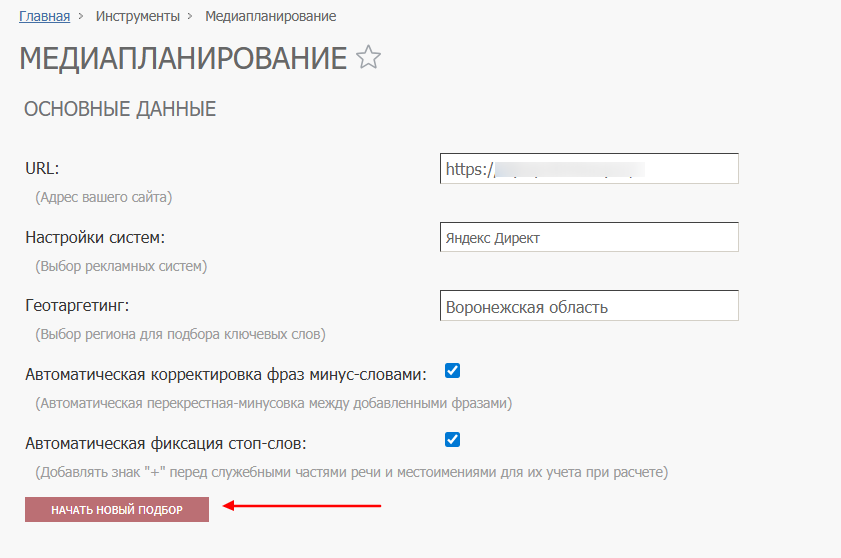Click the Медиапланирование breadcrumb item

270,16
